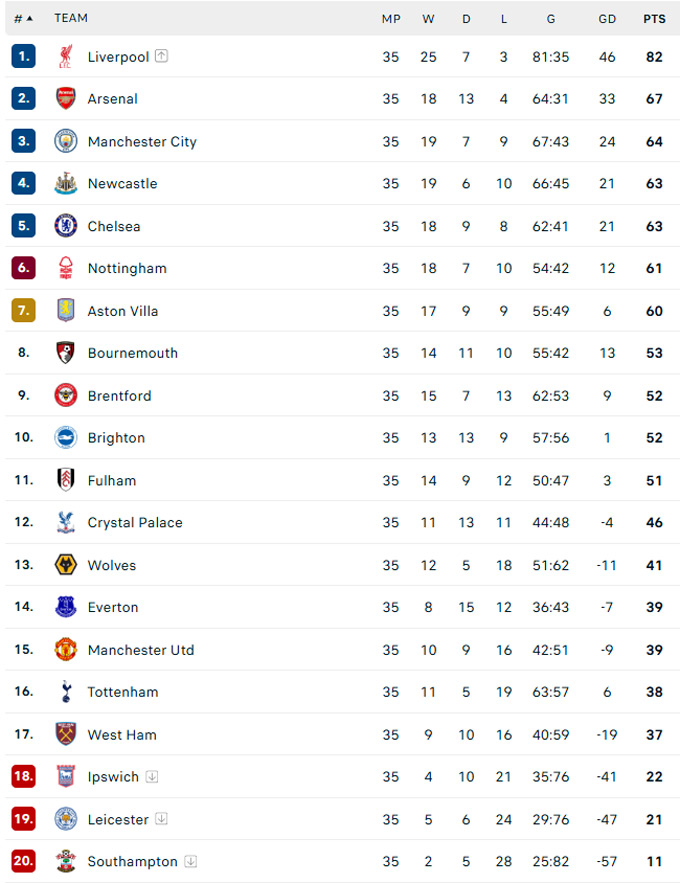Click the Newcastle club crest
Screen dimensions: 680x883
coord(66,183)
